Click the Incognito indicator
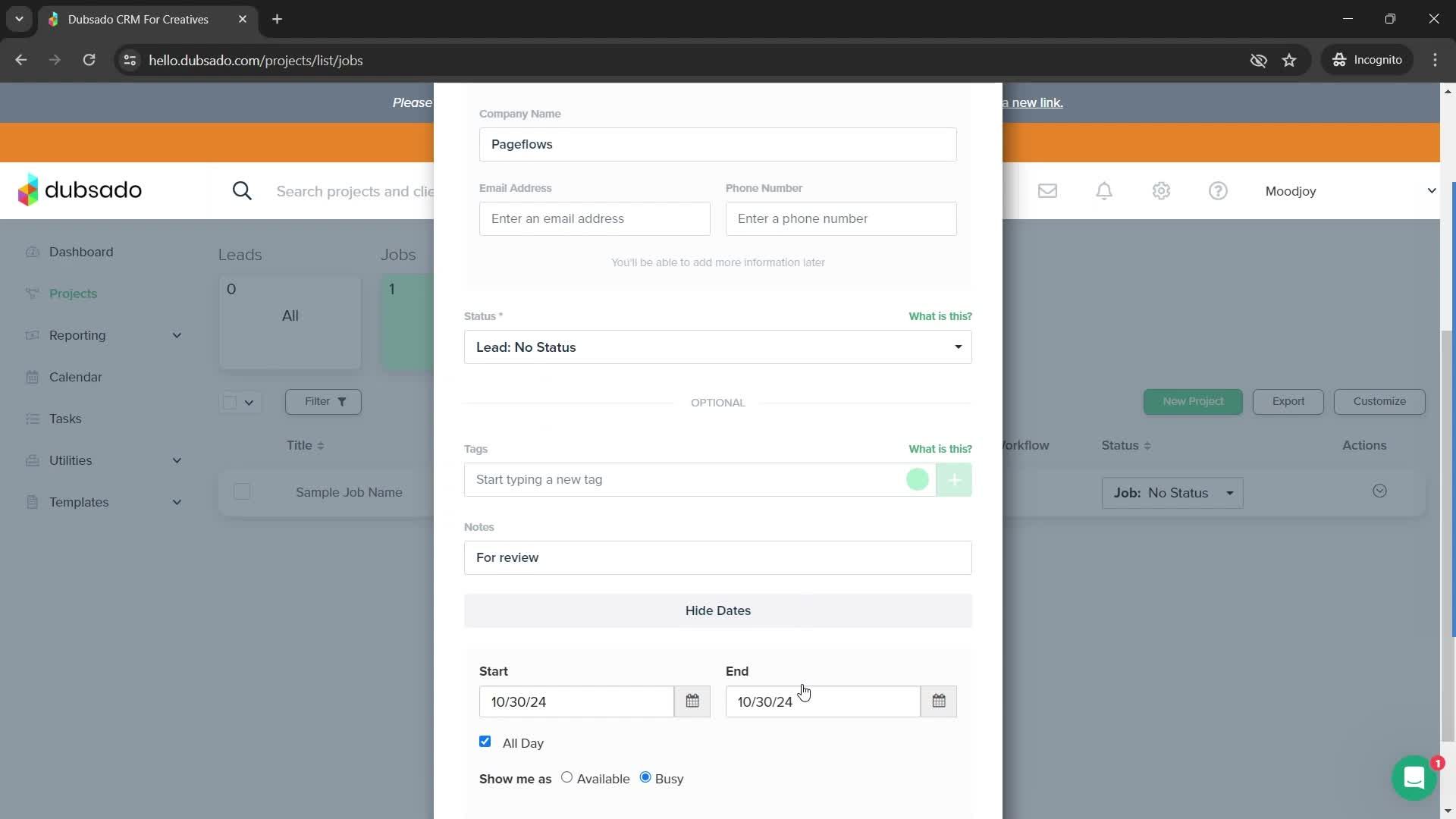The image size is (1456, 819). click(x=1368, y=60)
